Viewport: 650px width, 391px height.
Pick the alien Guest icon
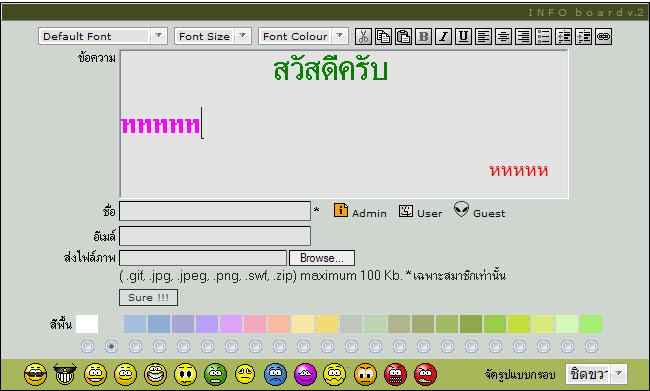point(461,209)
